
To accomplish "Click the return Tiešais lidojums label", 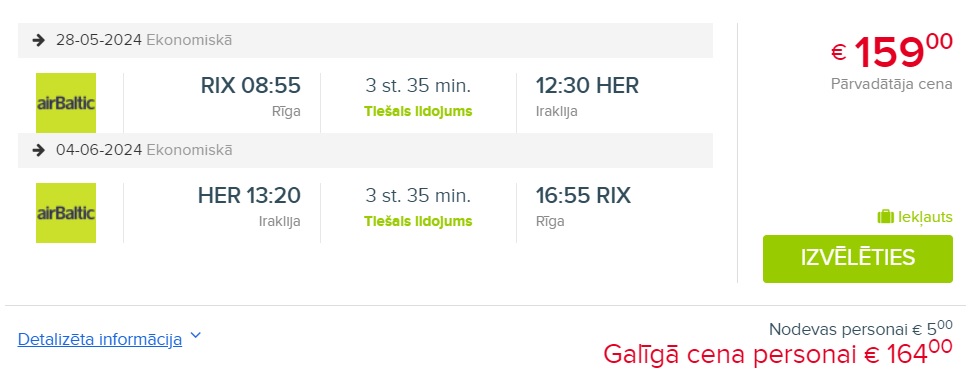I will tap(418, 222).
